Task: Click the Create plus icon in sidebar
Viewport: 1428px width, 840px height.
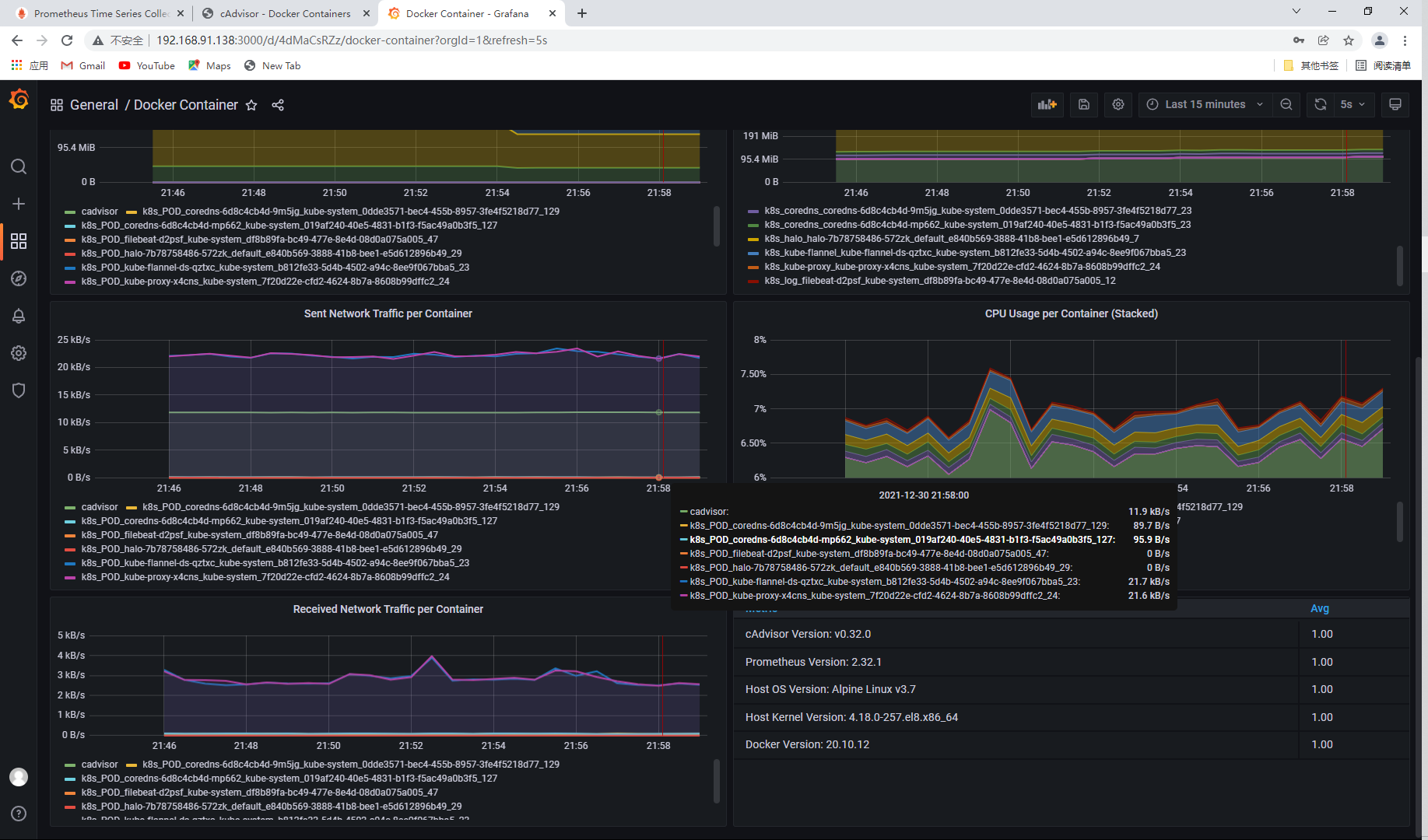Action: (19, 204)
